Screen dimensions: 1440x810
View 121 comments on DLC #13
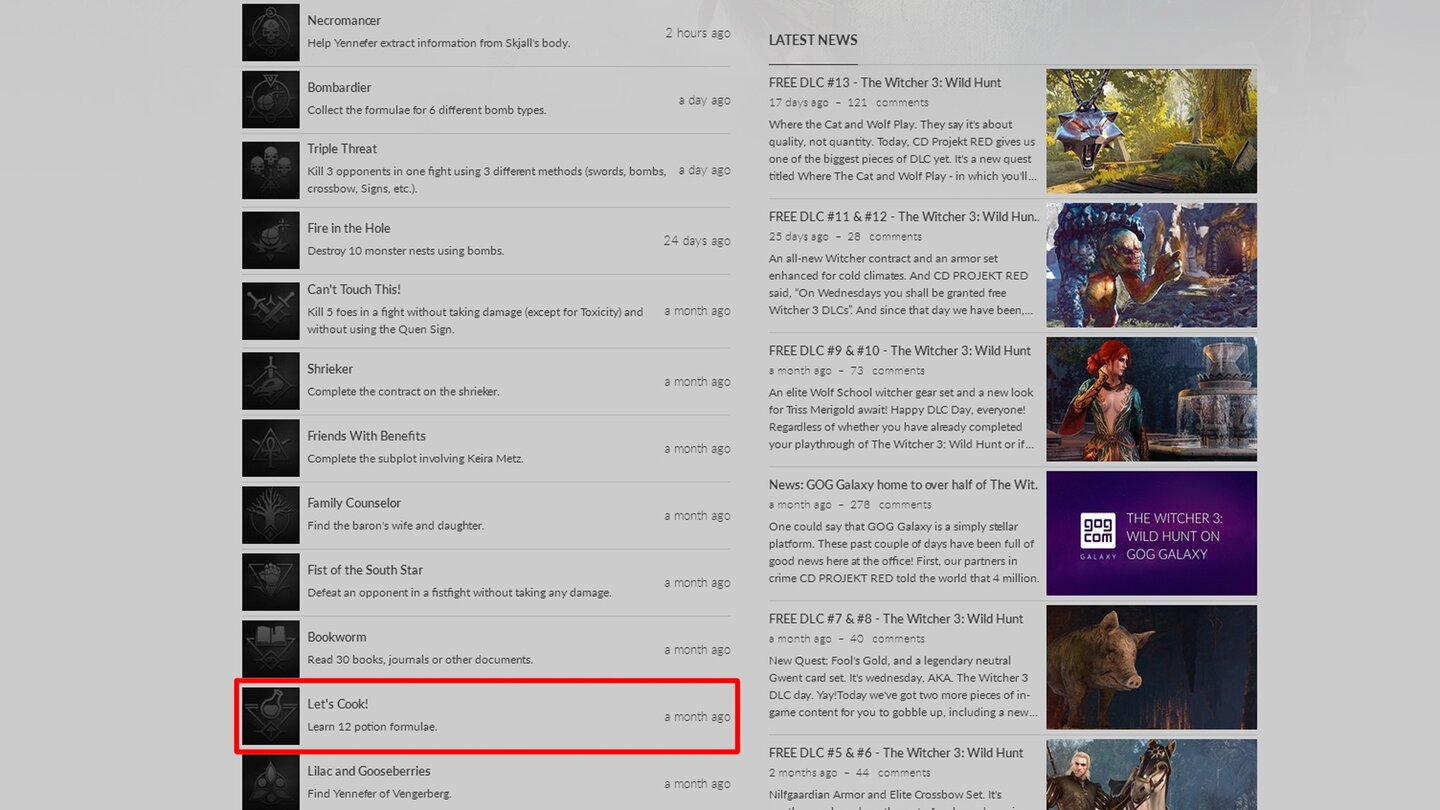(888, 103)
